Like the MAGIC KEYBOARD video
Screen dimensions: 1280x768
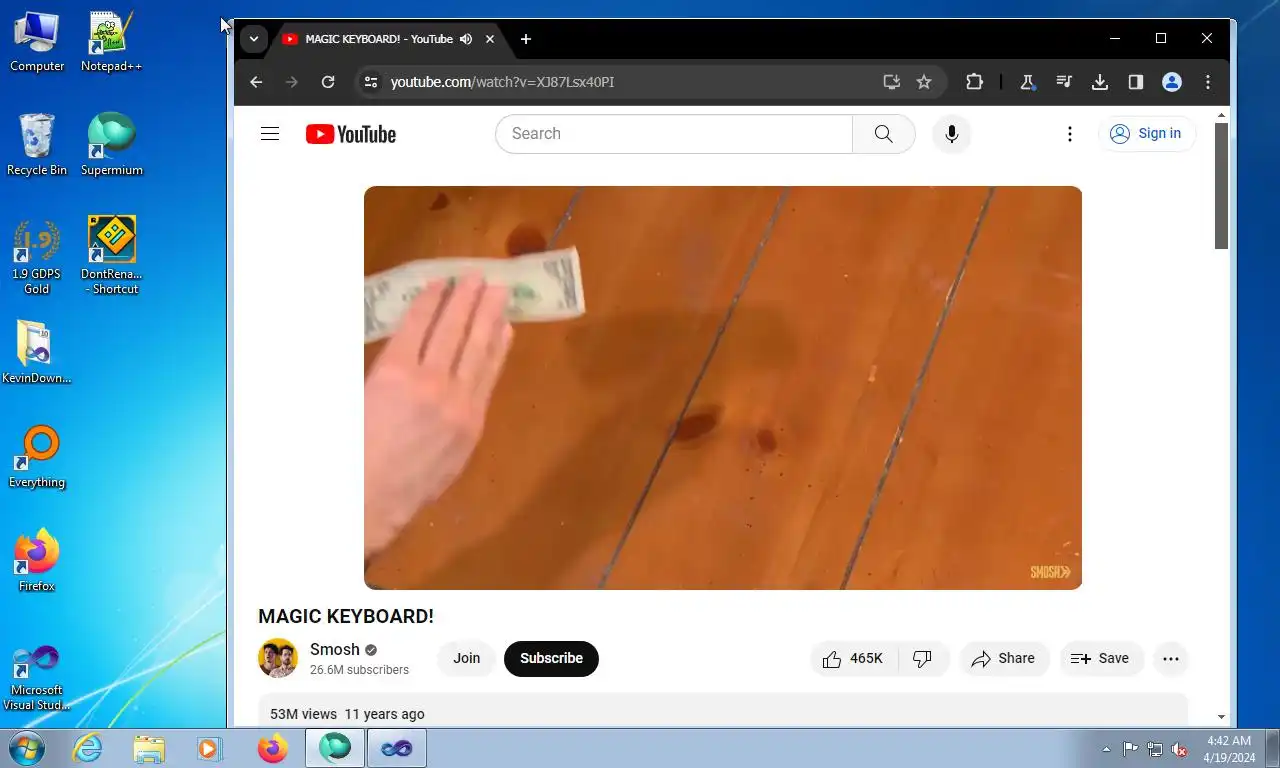(x=854, y=659)
